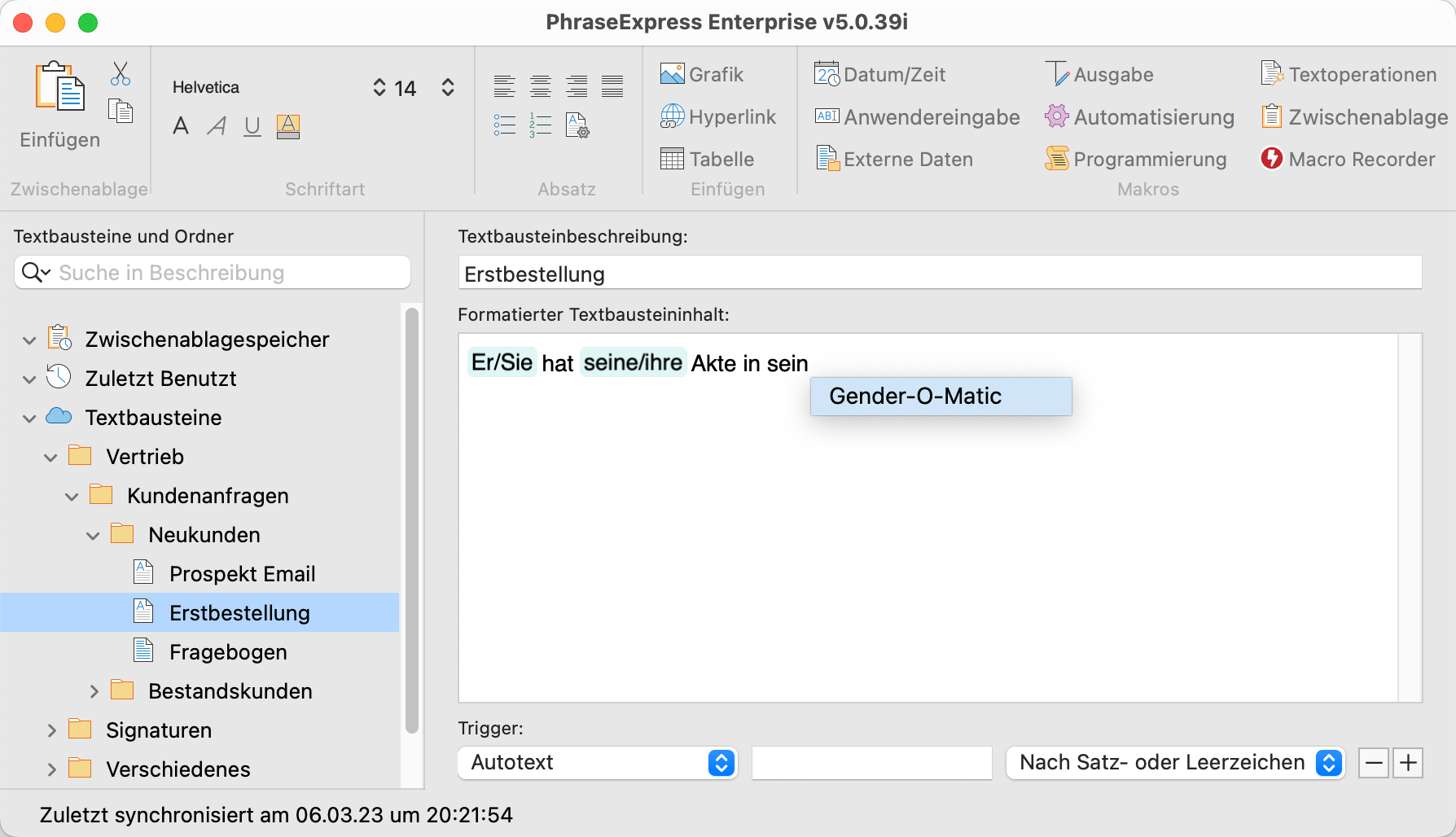The height and width of the screenshot is (837, 1456).
Task: Click the Er/Sie macro token
Action: pos(502,362)
